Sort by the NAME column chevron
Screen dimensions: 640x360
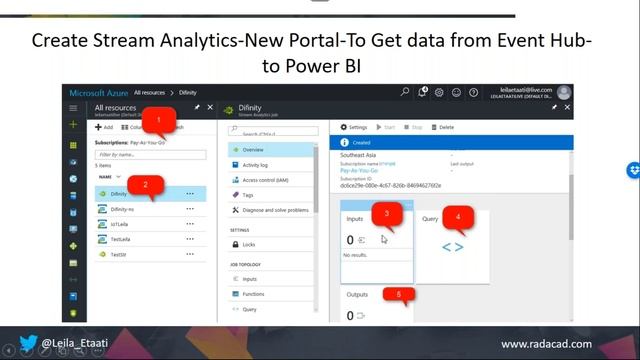tap(118, 177)
